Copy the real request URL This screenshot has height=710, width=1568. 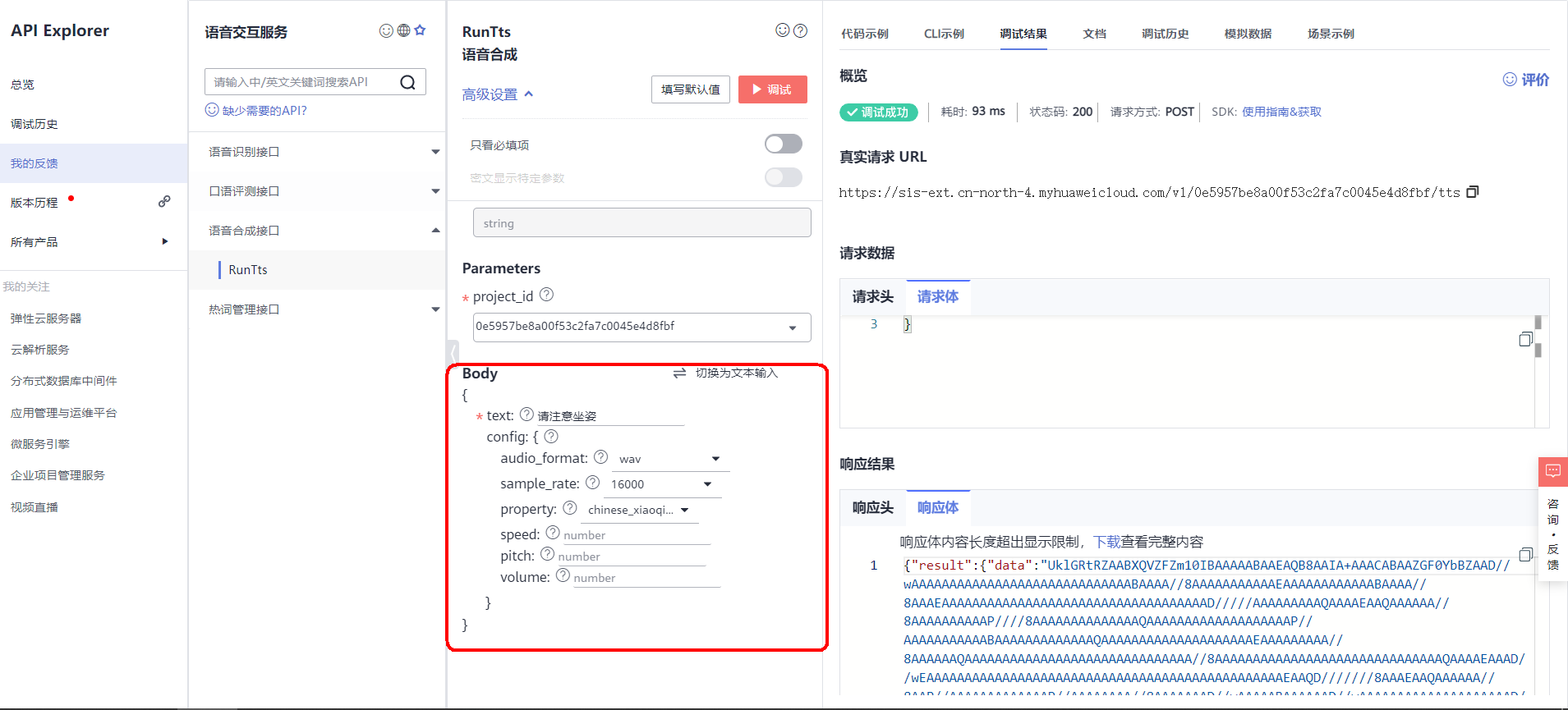pyautogui.click(x=1473, y=192)
